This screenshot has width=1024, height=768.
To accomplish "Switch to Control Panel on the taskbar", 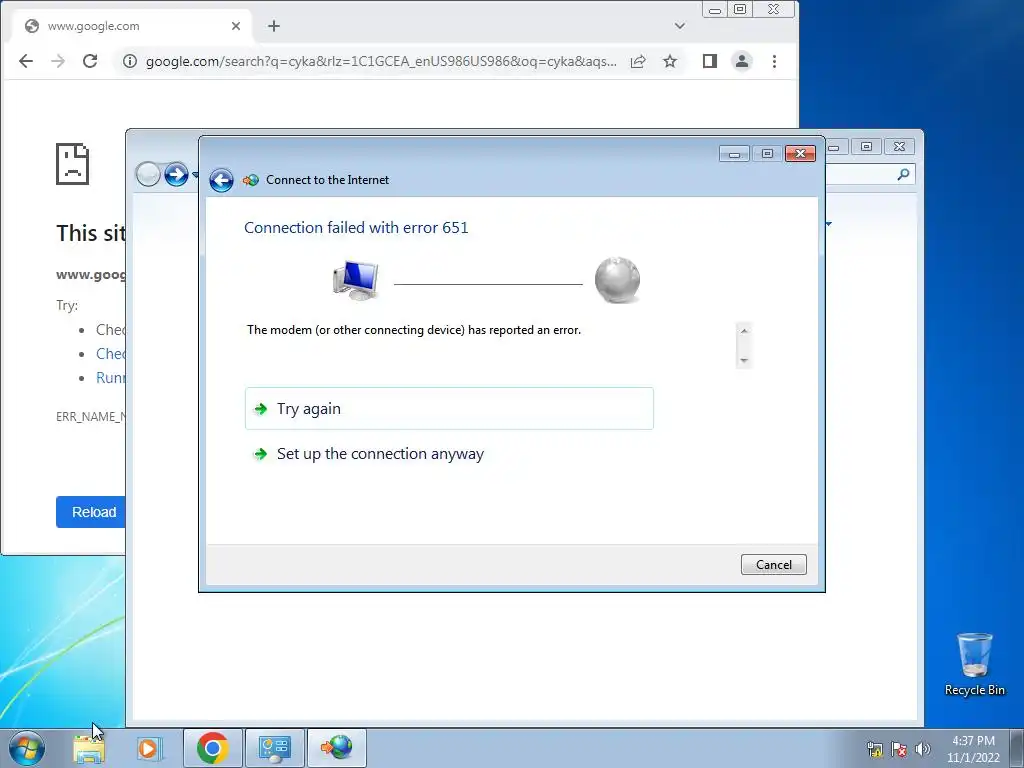I will 274,748.
